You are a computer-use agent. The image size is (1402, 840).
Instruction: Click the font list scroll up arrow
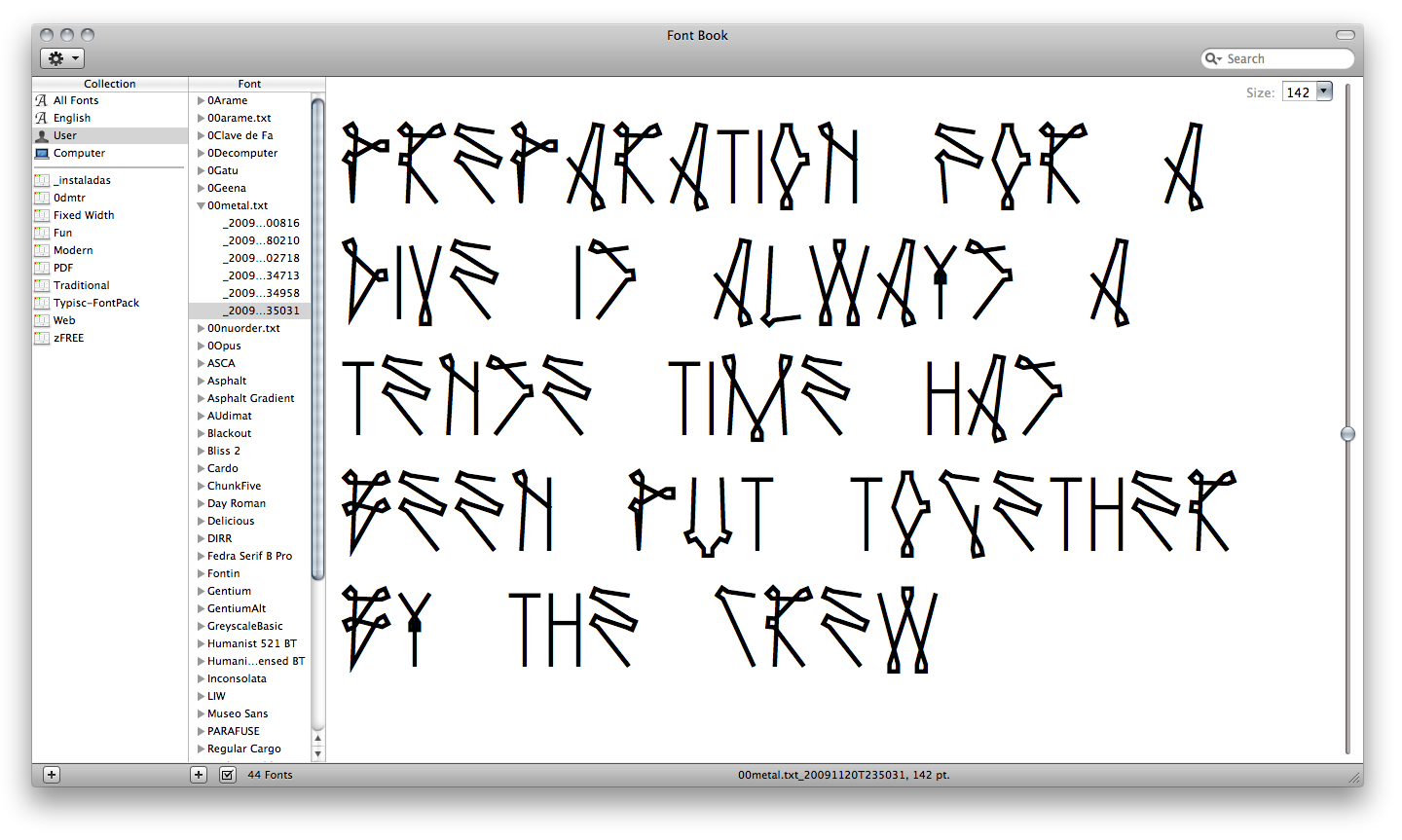(318, 739)
